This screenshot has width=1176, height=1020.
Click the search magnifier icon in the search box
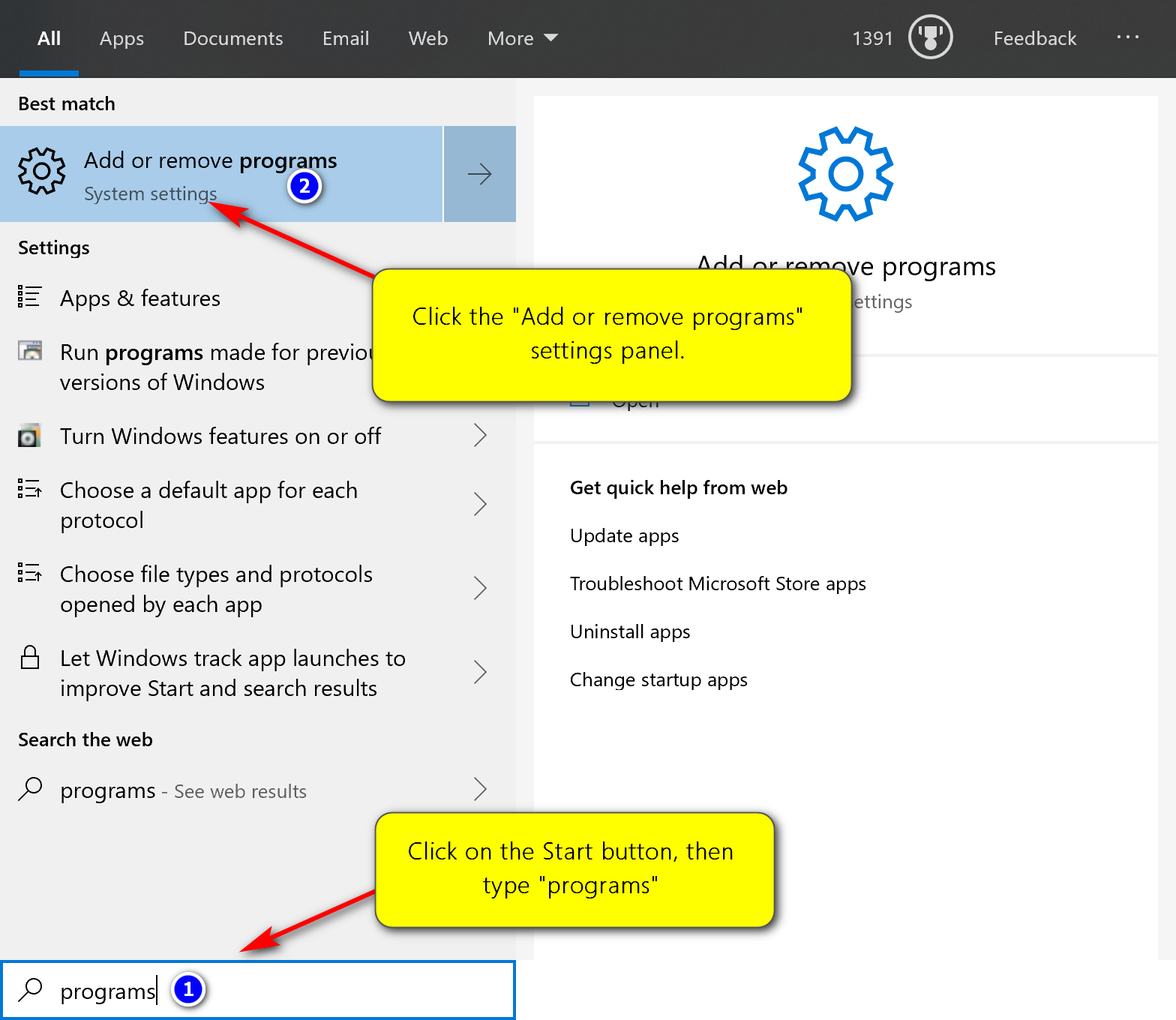pos(31,989)
